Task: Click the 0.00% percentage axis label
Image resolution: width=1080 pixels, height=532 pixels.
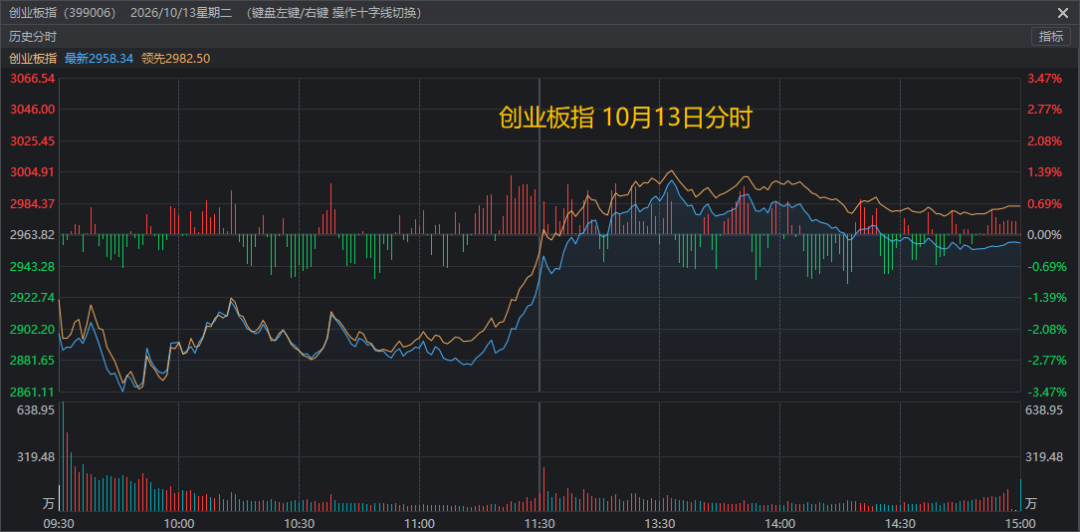Action: [x=1045, y=235]
